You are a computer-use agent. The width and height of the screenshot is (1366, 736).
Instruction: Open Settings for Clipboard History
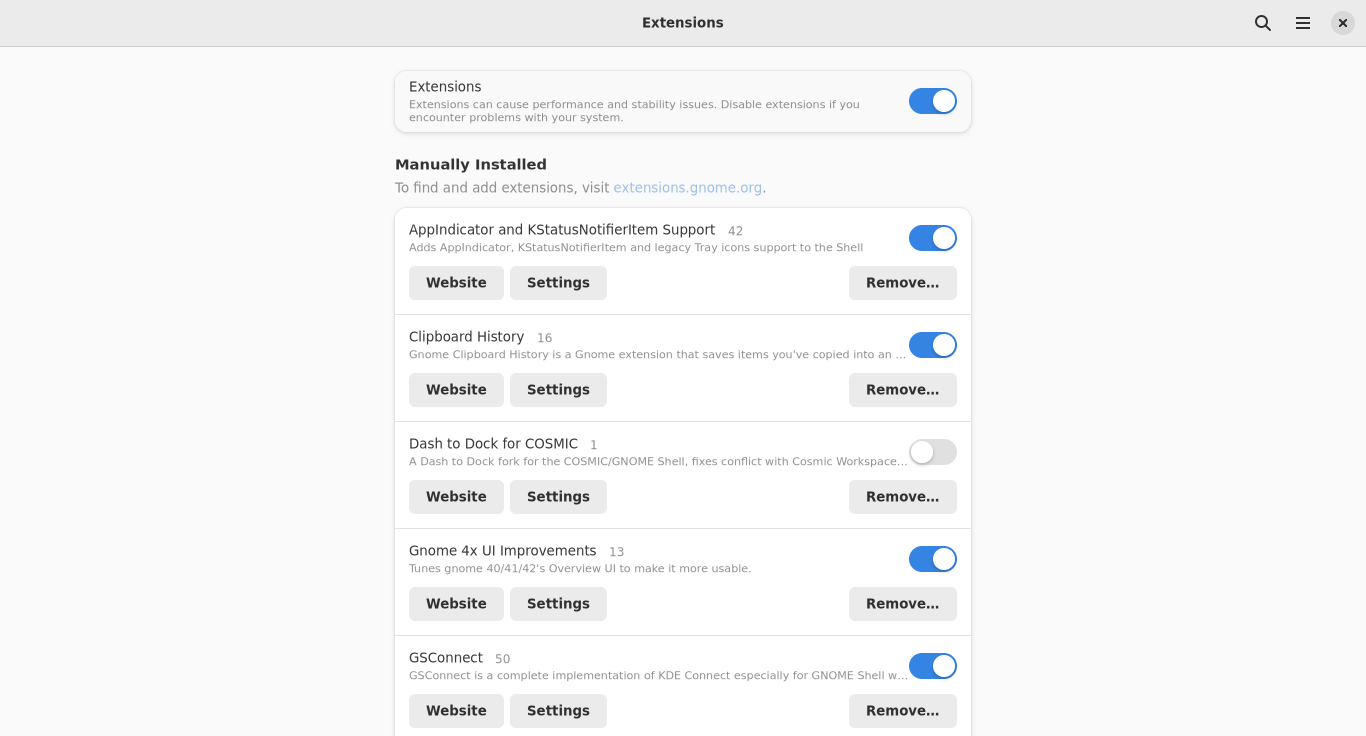558,389
